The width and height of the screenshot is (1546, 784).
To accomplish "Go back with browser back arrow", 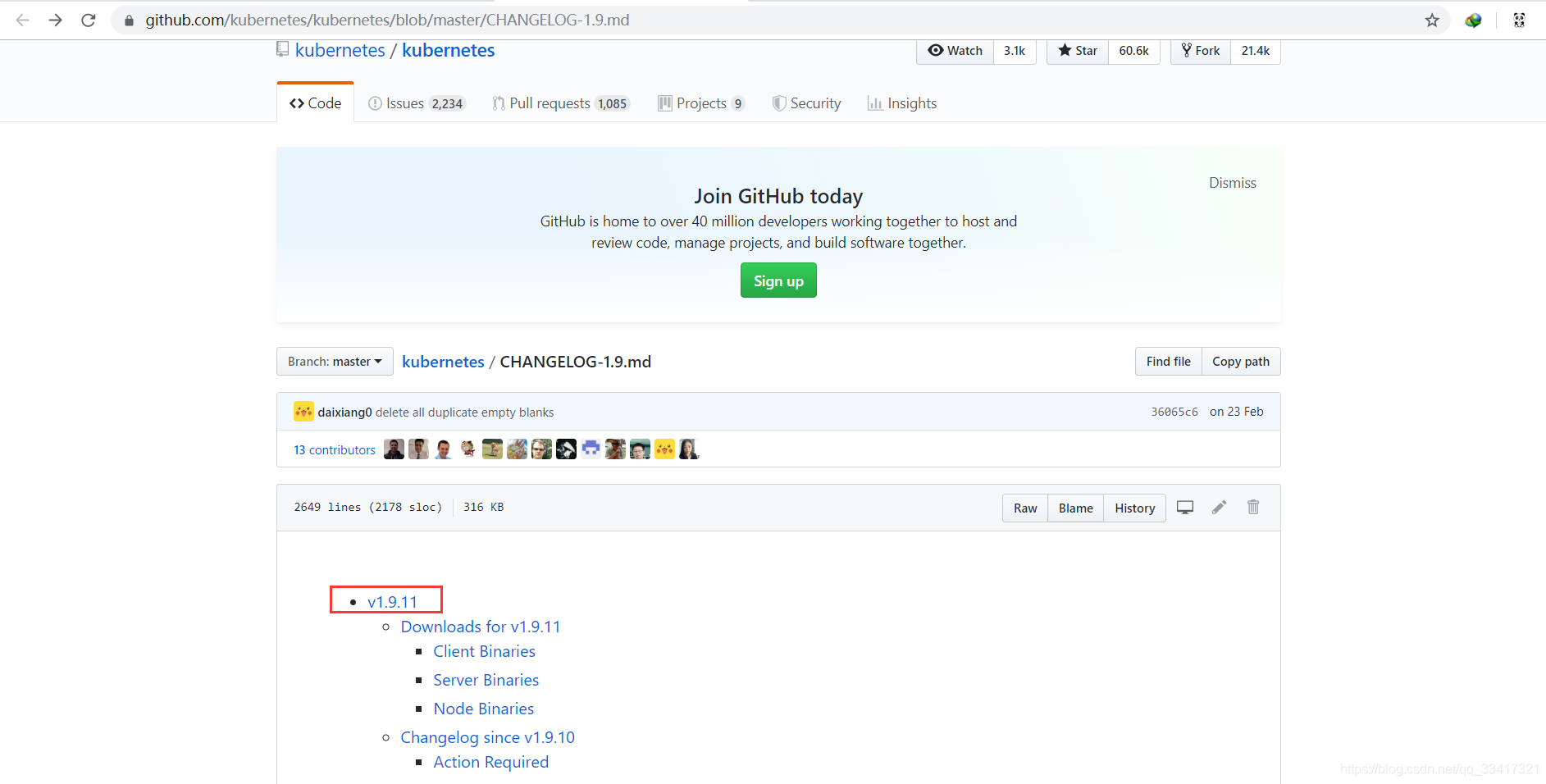I will (x=22, y=20).
